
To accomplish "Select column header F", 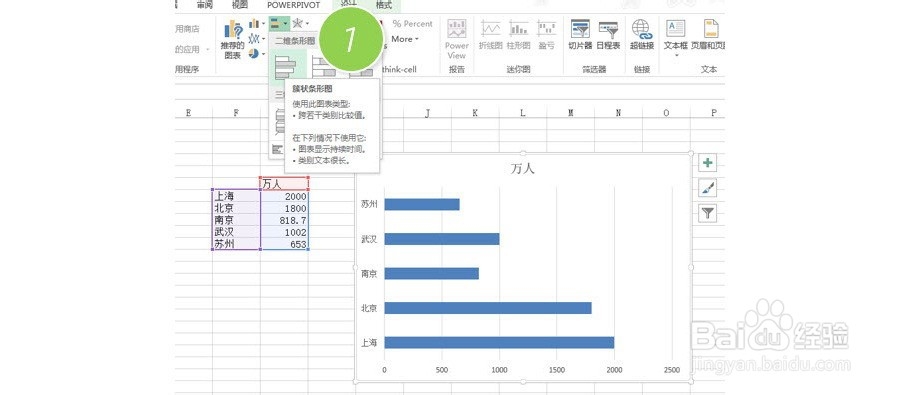I will pyautogui.click(x=236, y=113).
